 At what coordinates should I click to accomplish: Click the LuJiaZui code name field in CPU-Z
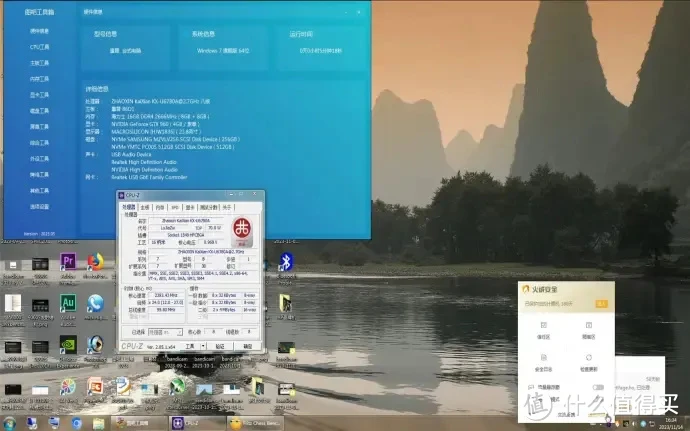tap(169, 228)
